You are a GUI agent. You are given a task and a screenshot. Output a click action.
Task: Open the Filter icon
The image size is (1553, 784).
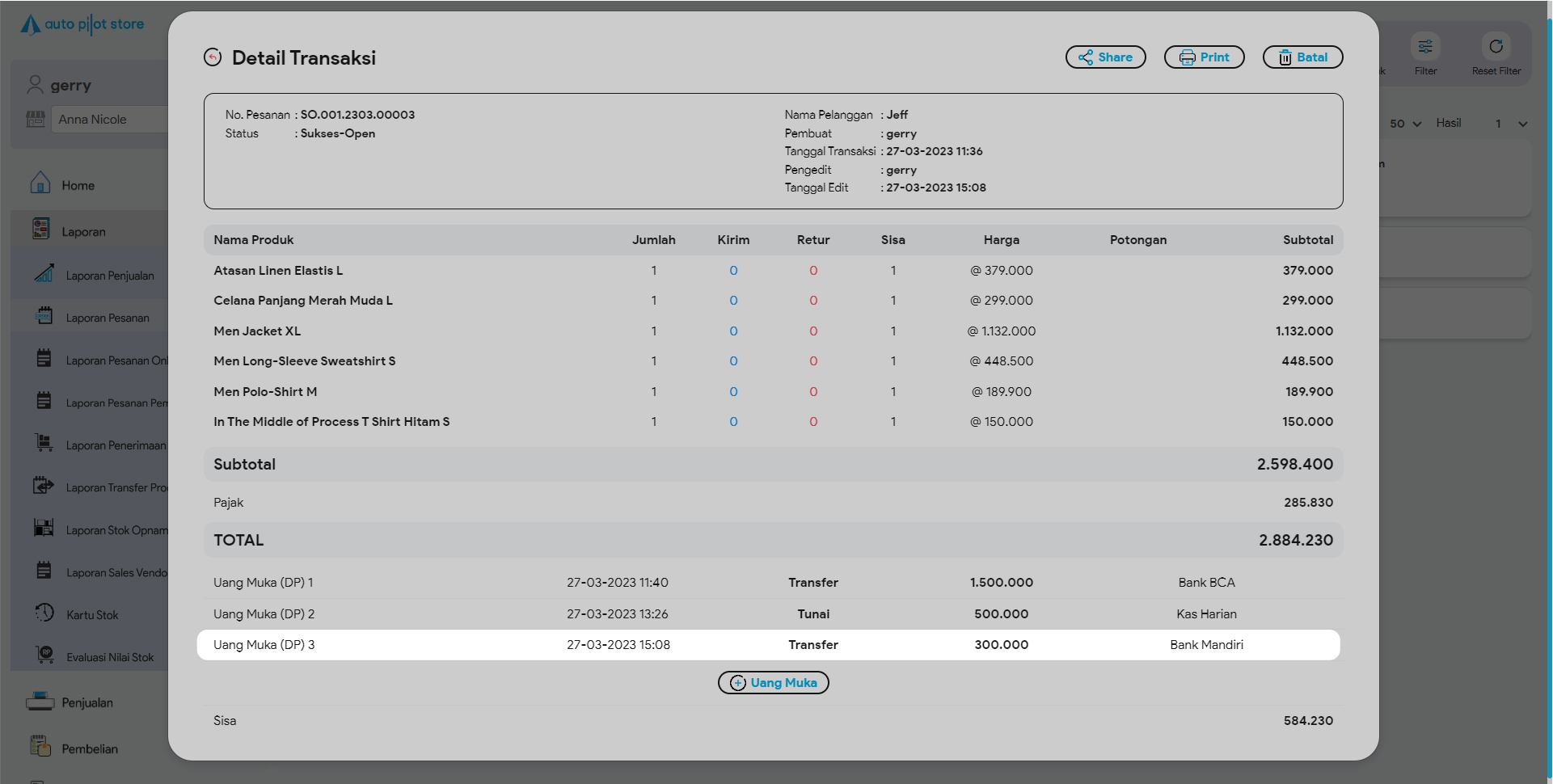coord(1425,47)
